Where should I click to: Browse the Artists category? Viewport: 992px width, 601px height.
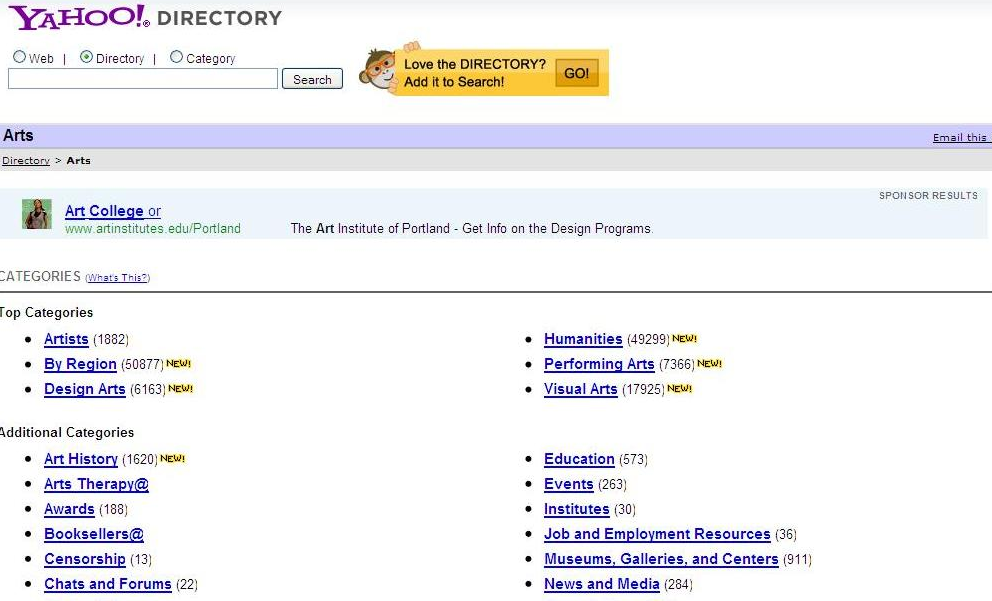[65, 339]
